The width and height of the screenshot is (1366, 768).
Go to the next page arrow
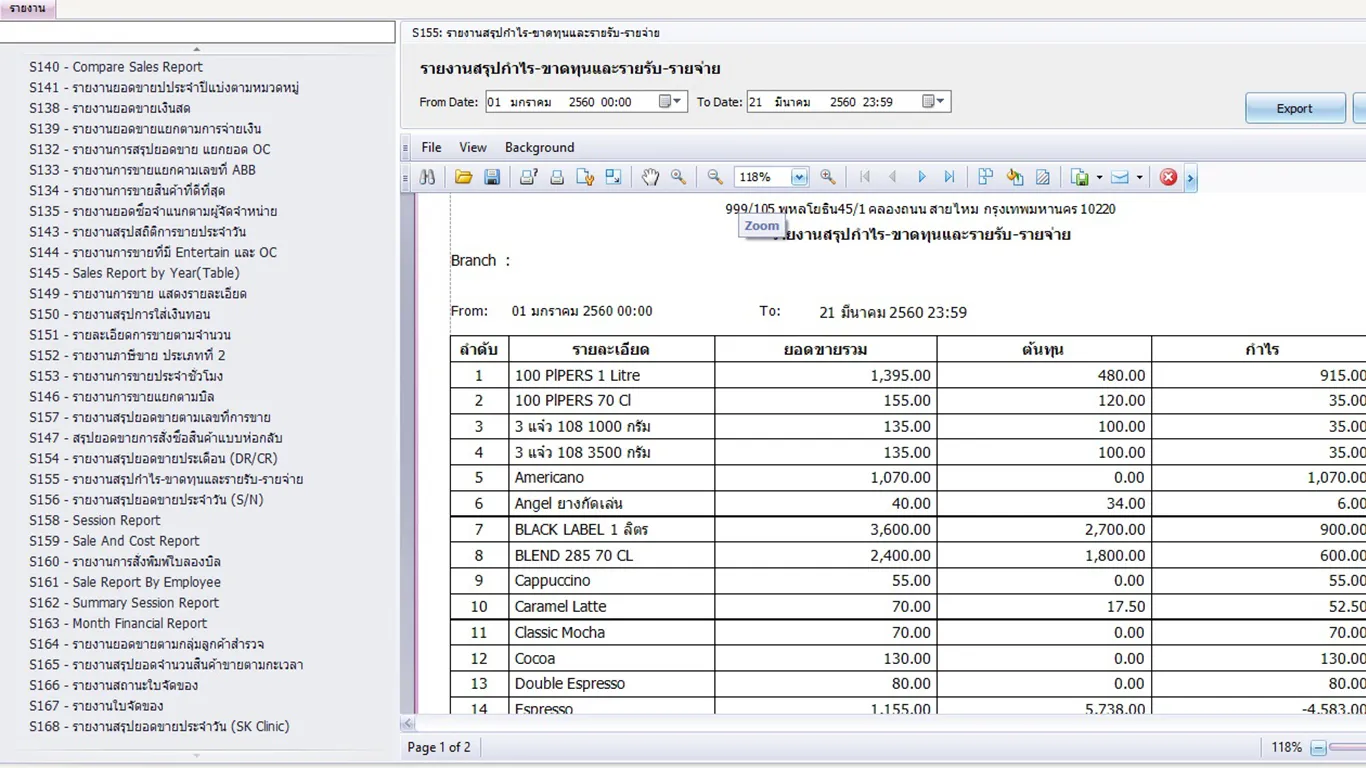(x=922, y=177)
